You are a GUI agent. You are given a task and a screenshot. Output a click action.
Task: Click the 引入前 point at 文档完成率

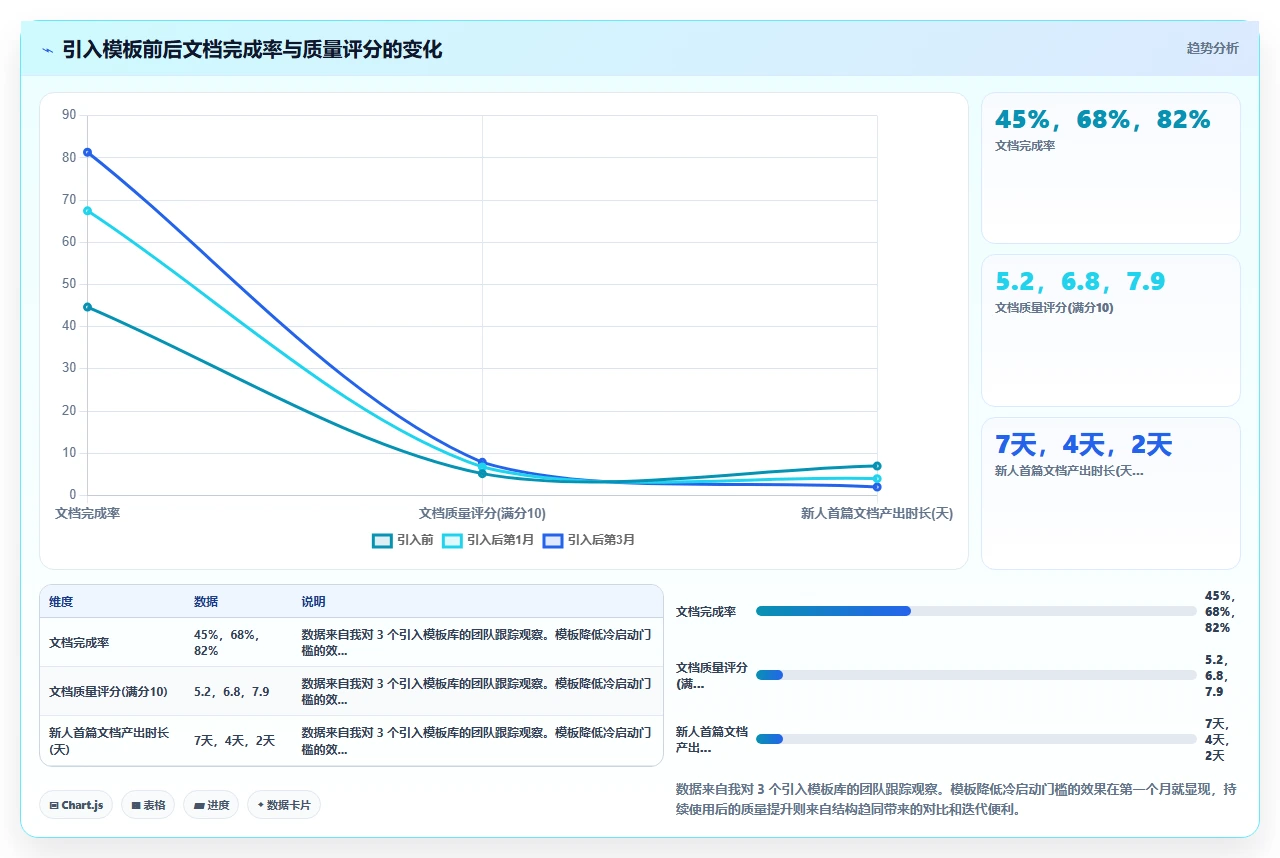click(88, 307)
